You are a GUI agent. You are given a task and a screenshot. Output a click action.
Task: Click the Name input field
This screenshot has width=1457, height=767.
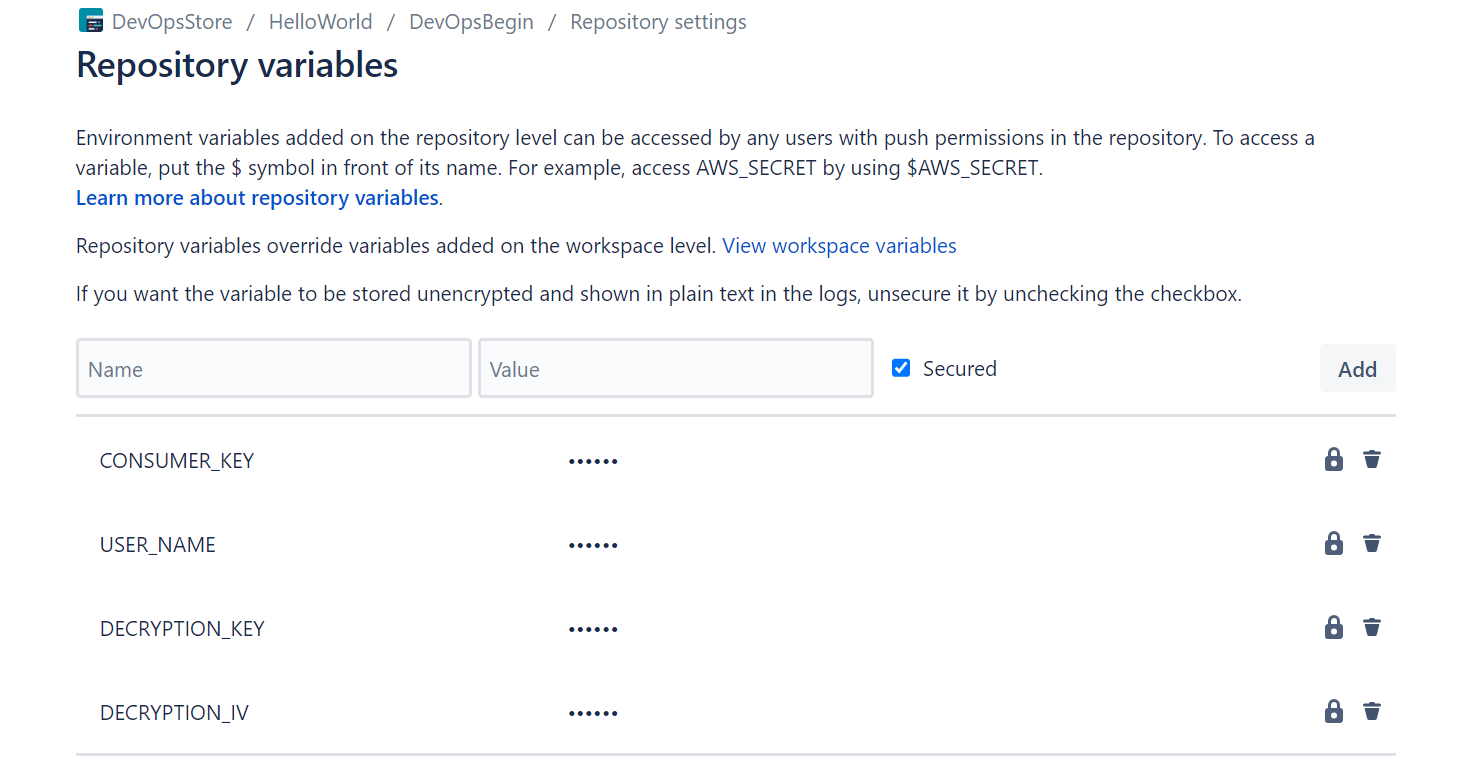coord(273,368)
